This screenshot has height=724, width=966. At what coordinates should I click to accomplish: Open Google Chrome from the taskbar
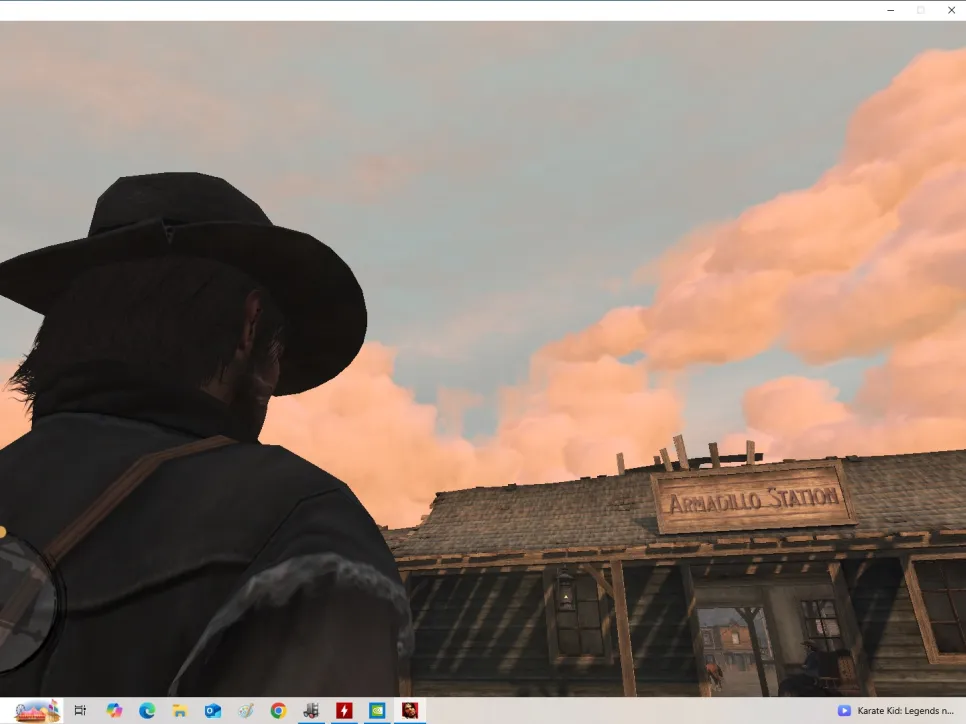pyautogui.click(x=278, y=710)
